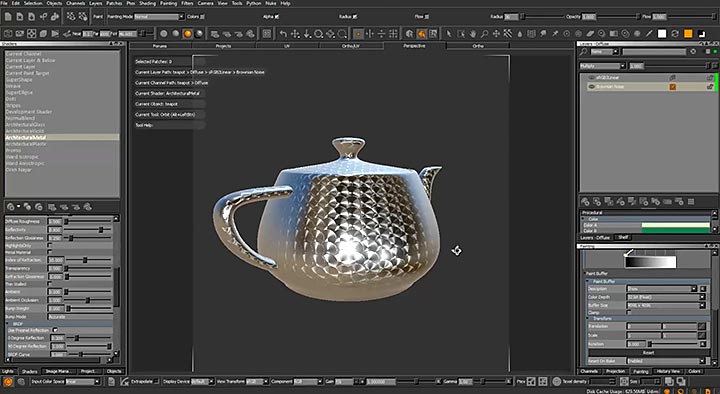Open the Shelf tab button
This screenshot has width=720, height=394.
click(623, 237)
